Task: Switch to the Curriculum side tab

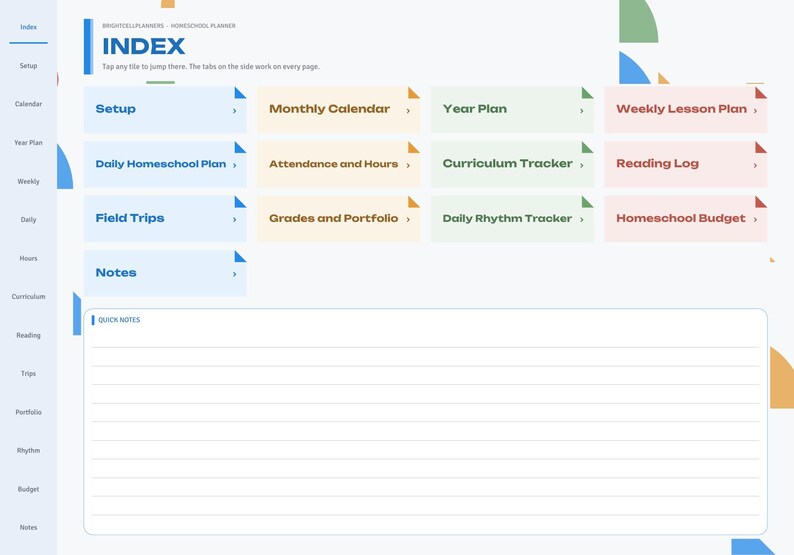Action: point(28,296)
